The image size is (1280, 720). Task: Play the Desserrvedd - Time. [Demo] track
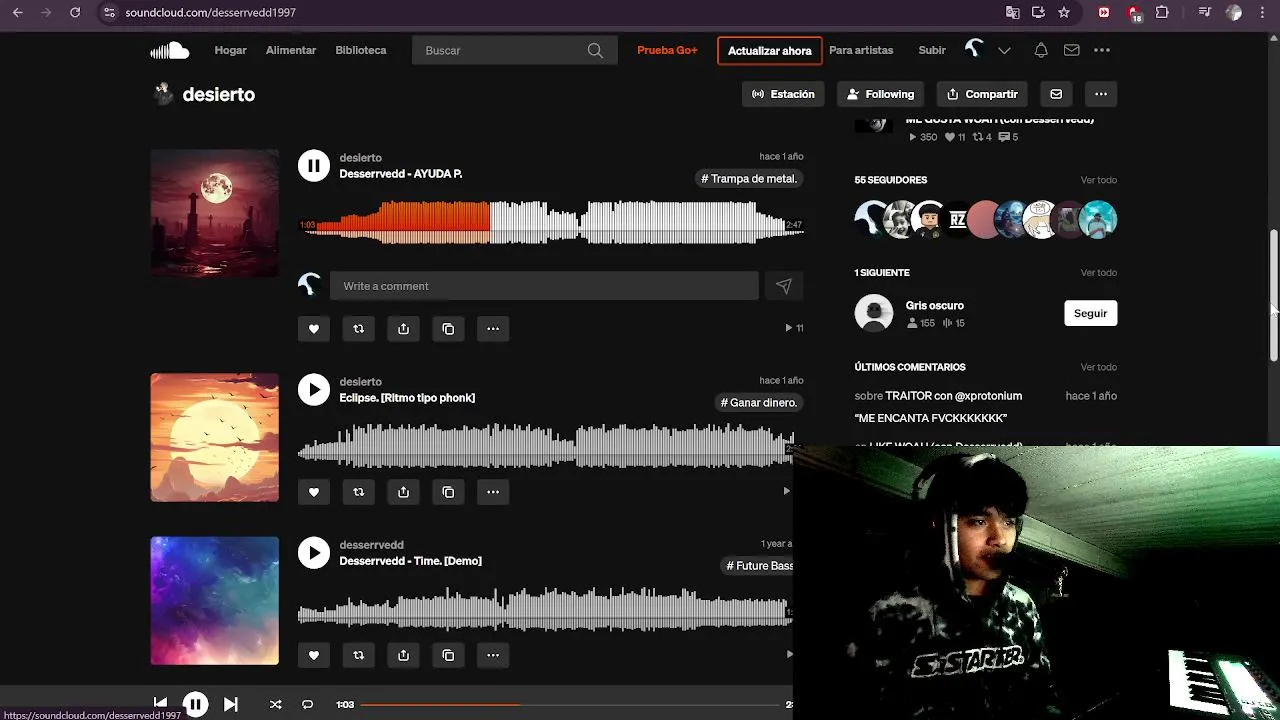[314, 553]
